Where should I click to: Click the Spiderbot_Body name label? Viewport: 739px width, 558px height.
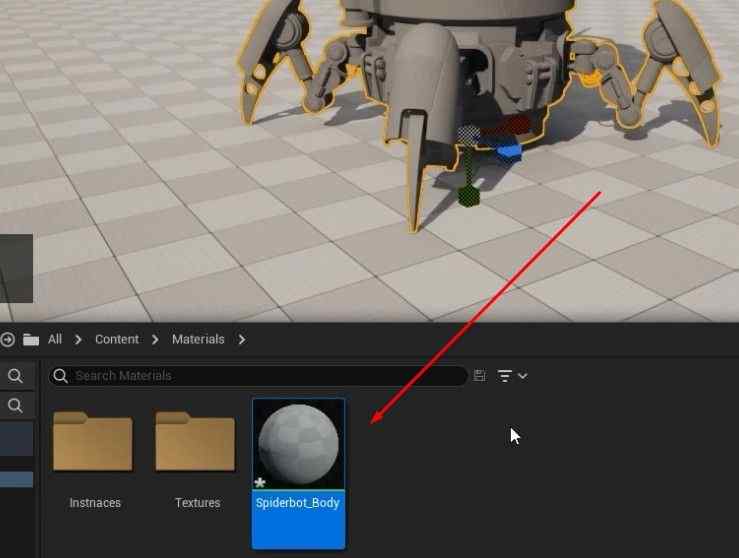coord(298,503)
